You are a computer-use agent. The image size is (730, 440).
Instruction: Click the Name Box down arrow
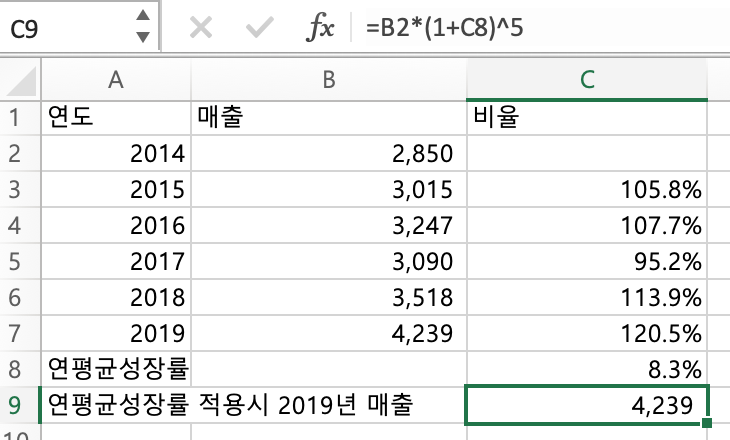[x=143, y=37]
